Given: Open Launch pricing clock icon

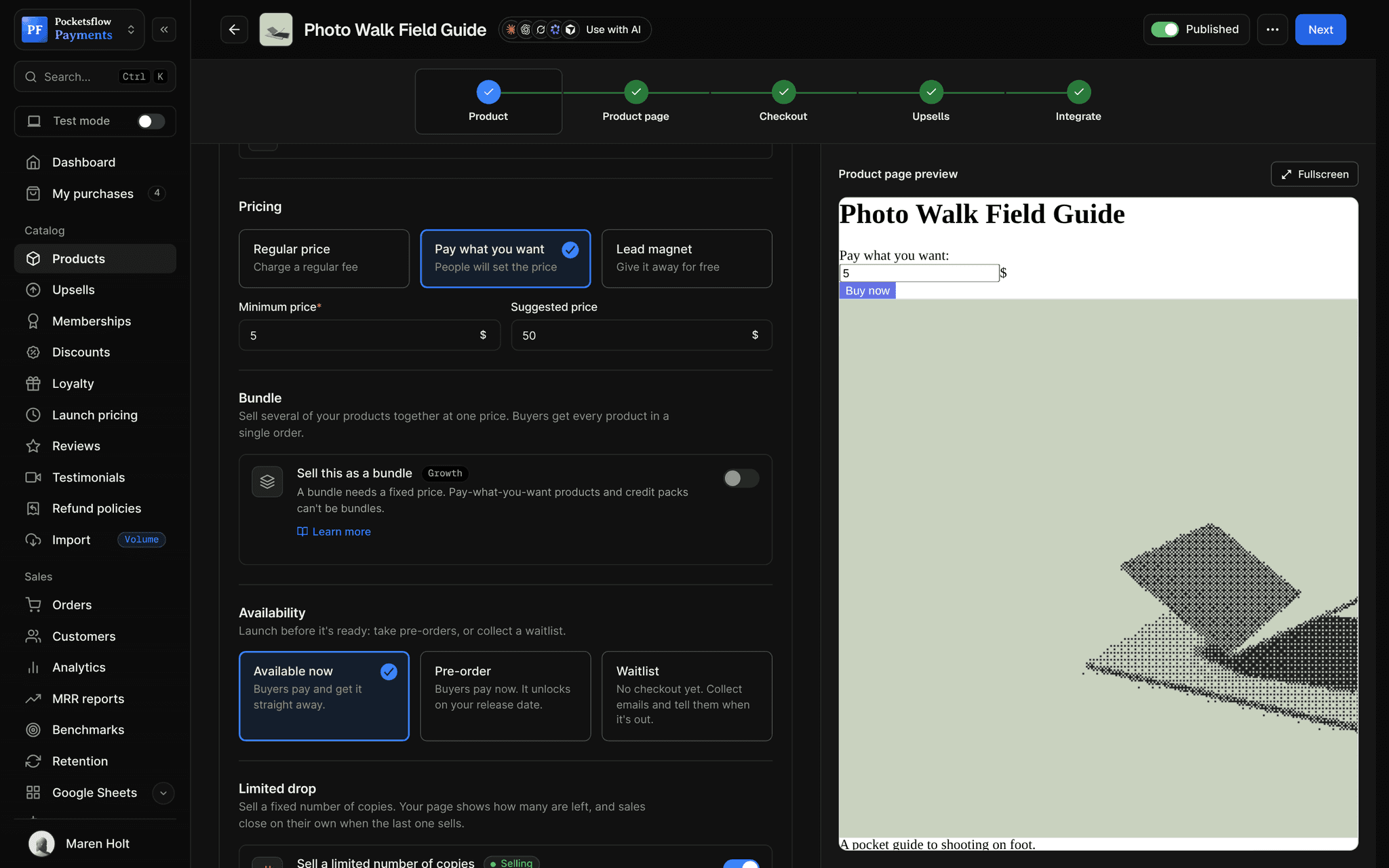Looking at the screenshot, I should [x=33, y=414].
